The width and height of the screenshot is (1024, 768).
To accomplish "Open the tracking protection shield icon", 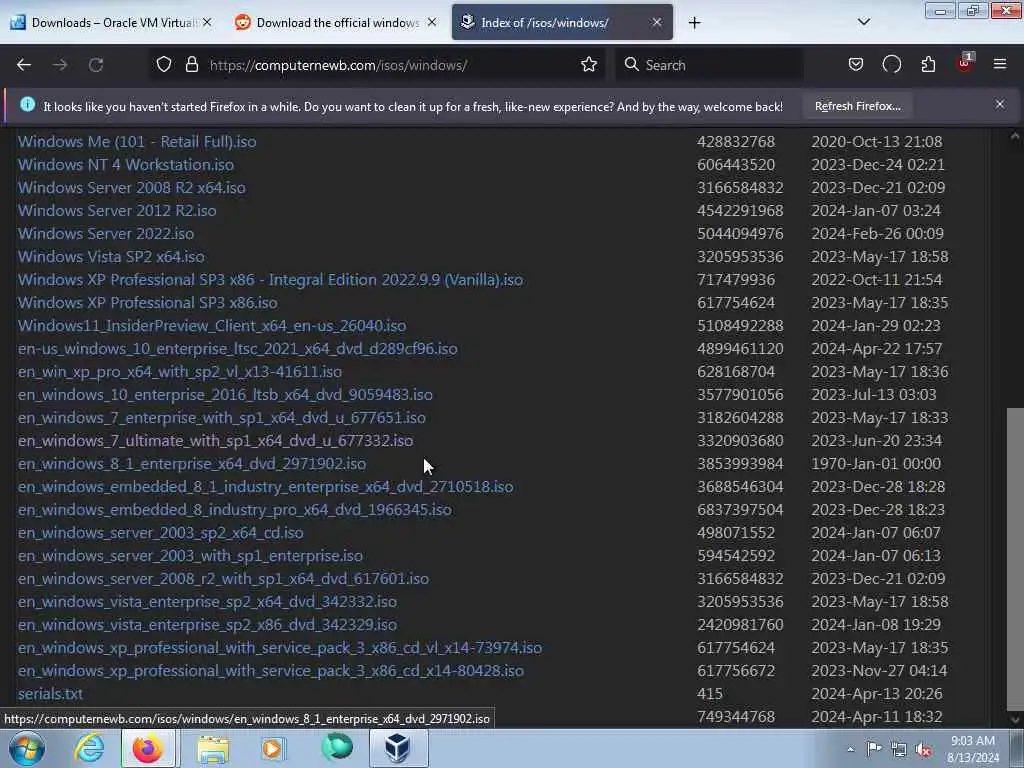I will (x=164, y=65).
